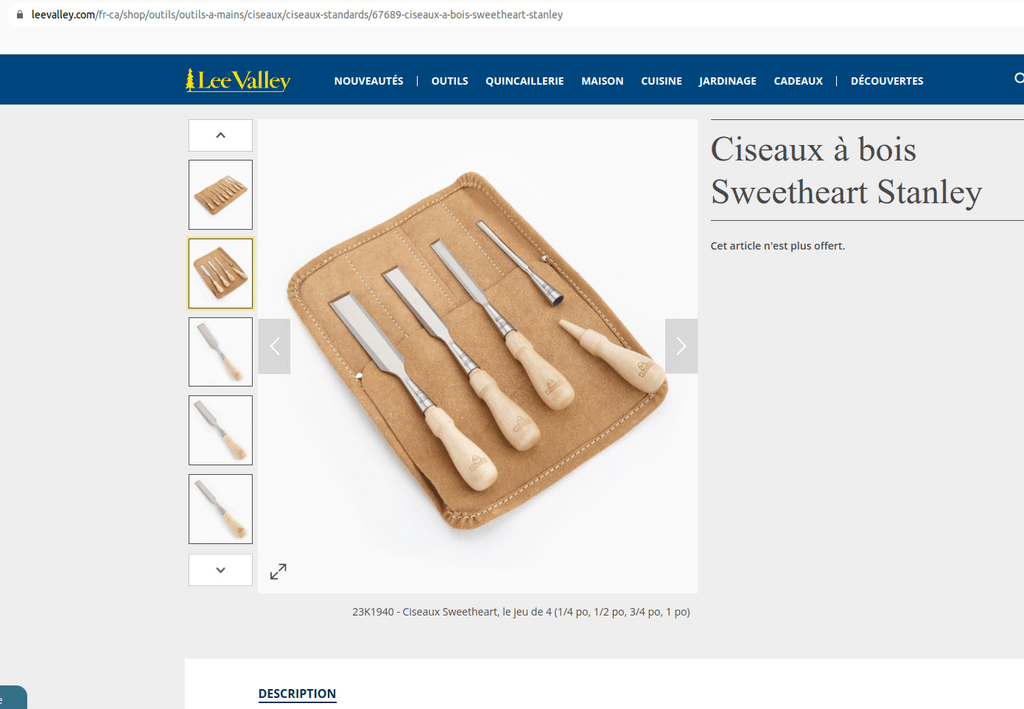
Task: Select the highlighted four-chisel set thumbnail
Action: pyautogui.click(x=221, y=274)
